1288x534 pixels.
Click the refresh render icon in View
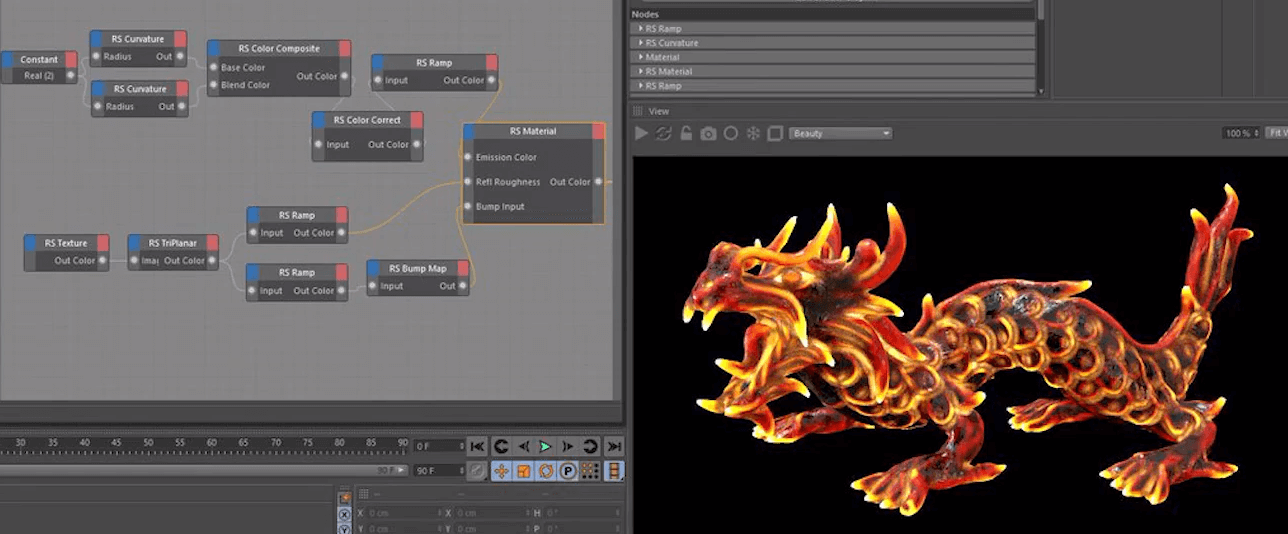[x=663, y=133]
